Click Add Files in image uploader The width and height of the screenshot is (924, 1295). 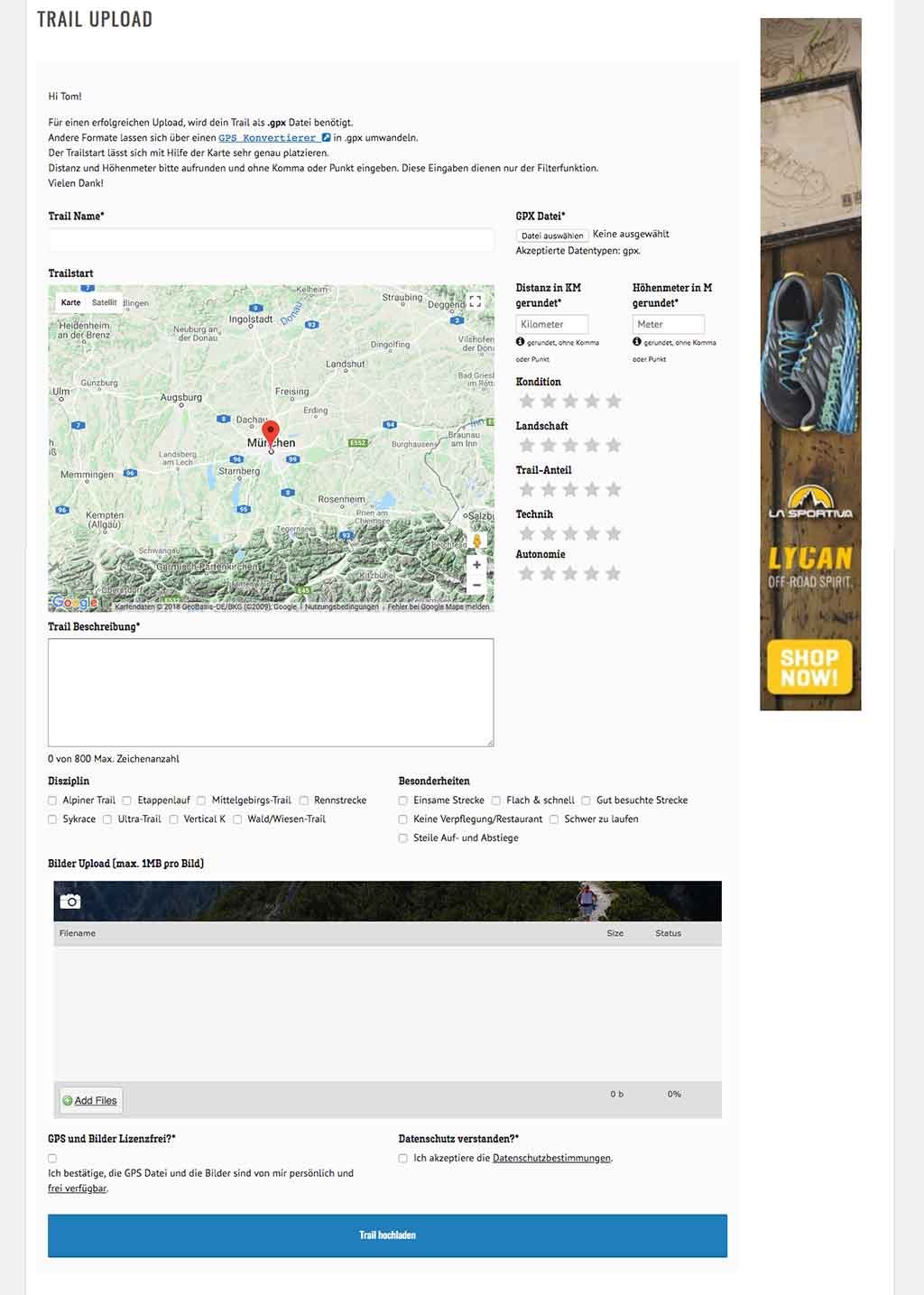tap(90, 1100)
